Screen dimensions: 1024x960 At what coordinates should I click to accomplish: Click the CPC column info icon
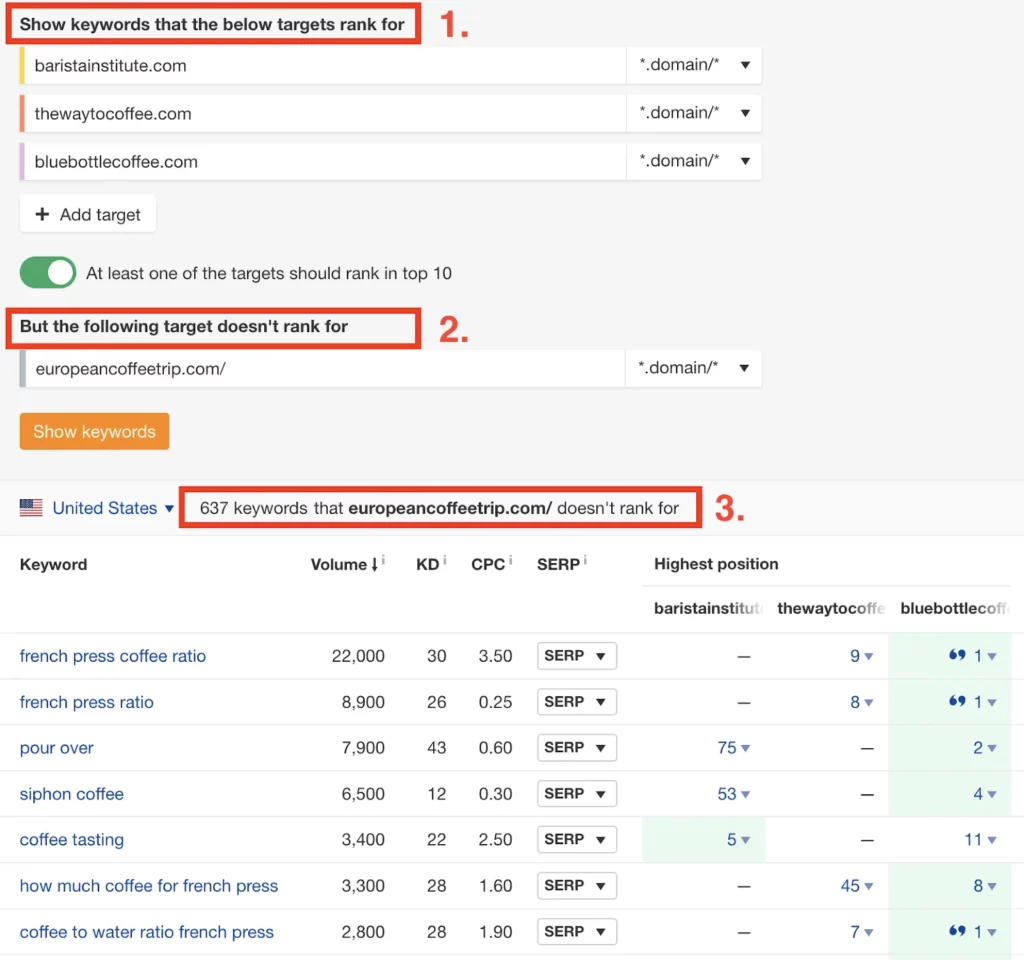(x=510, y=560)
